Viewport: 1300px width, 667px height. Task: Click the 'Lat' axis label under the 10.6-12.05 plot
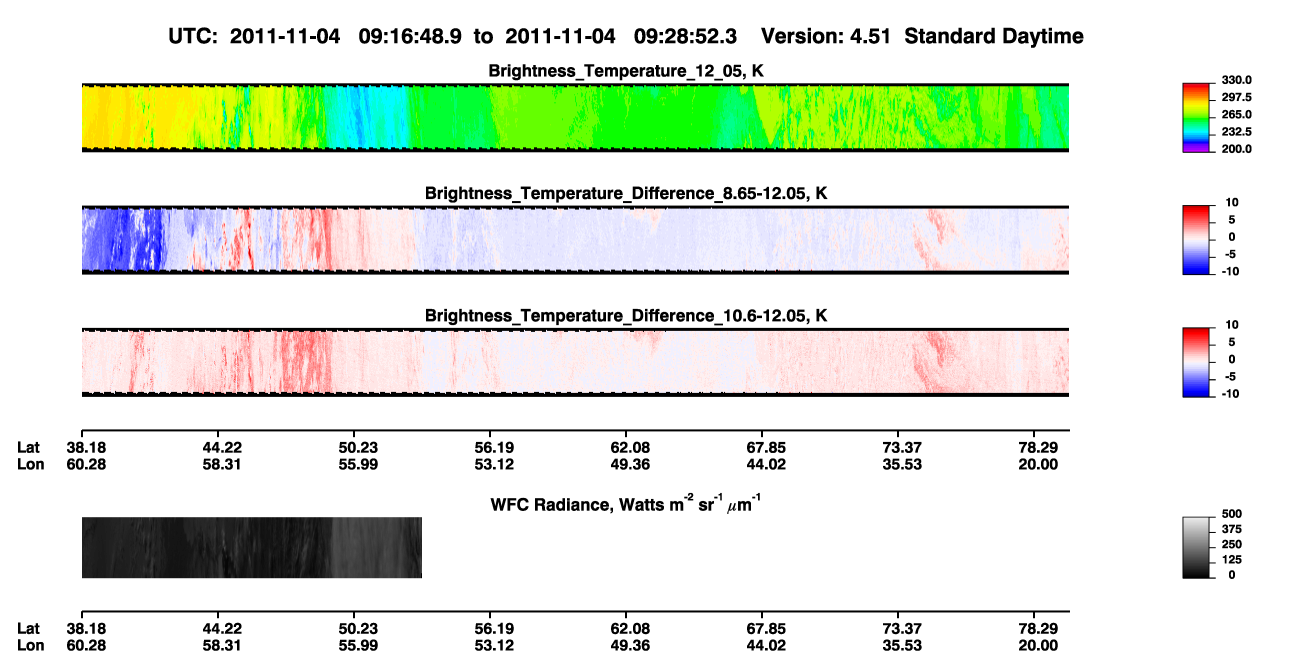point(29,447)
